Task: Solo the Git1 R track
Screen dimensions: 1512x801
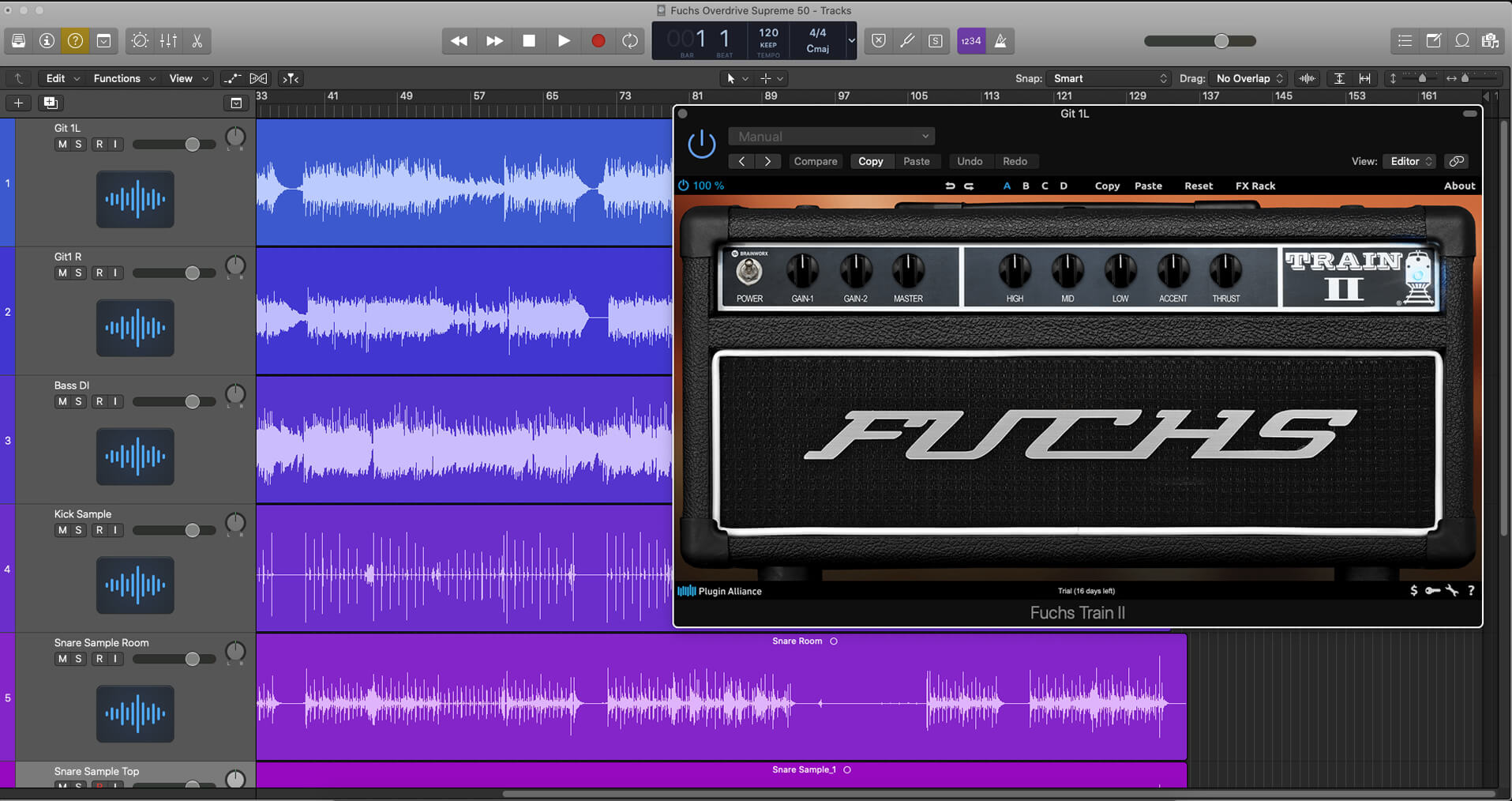Action: [x=78, y=273]
